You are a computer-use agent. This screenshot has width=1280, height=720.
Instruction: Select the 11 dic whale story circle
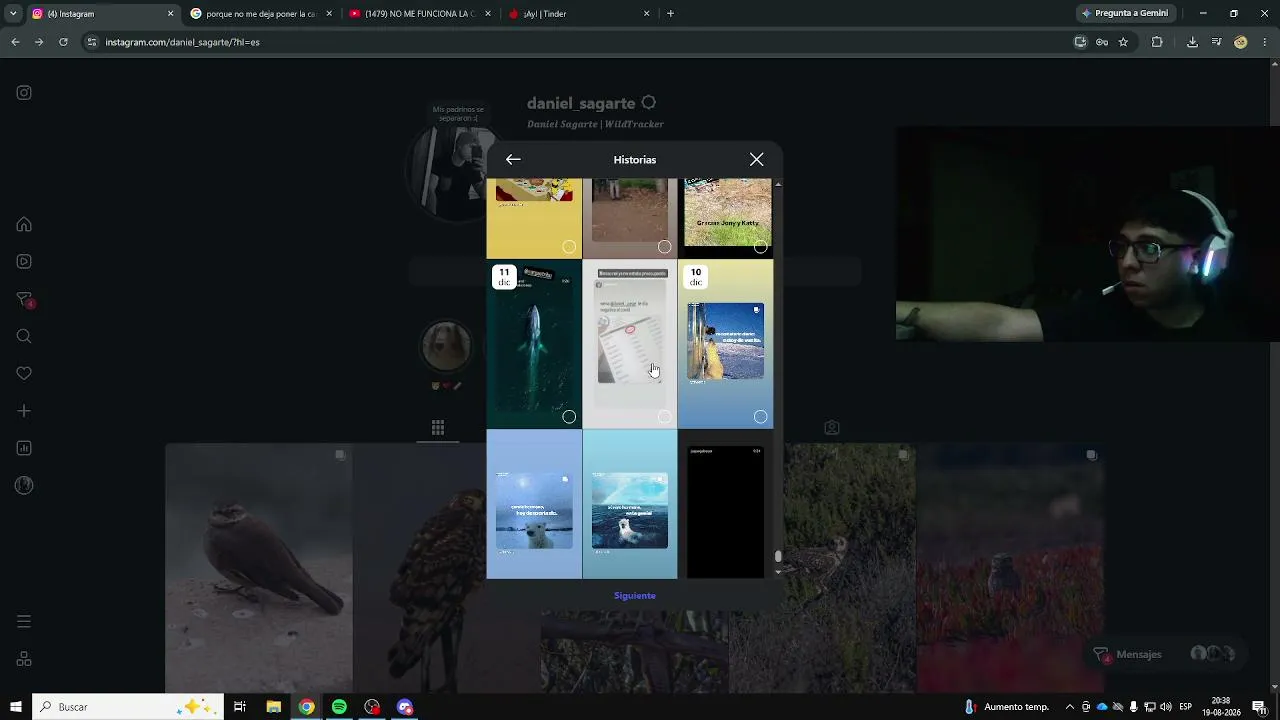tap(569, 417)
